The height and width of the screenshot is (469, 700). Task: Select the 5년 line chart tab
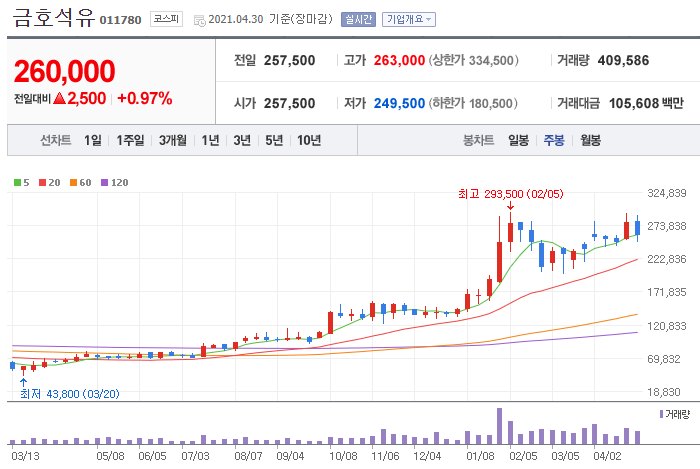point(274,140)
